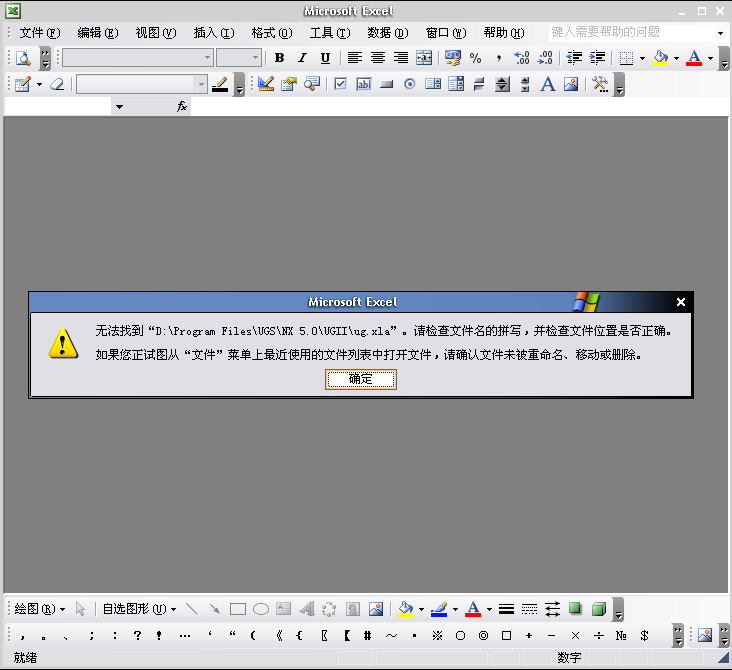
Task: Apply yellow fill color in Formatting toolbar
Action: 660,58
